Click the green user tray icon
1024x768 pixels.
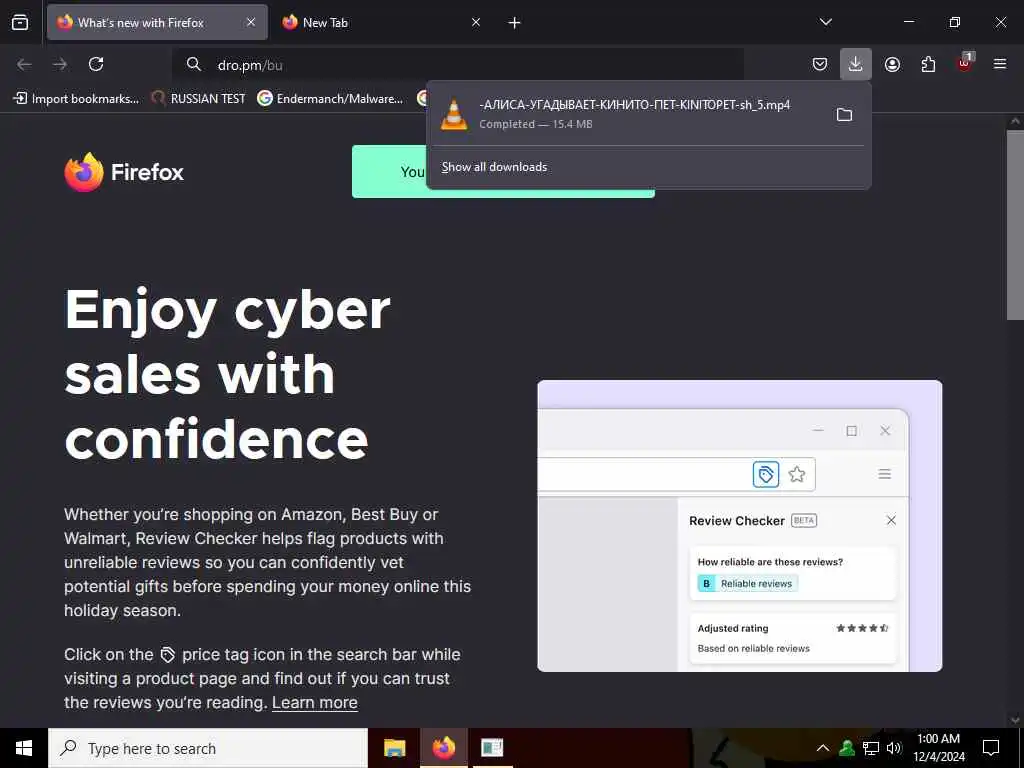coord(847,748)
